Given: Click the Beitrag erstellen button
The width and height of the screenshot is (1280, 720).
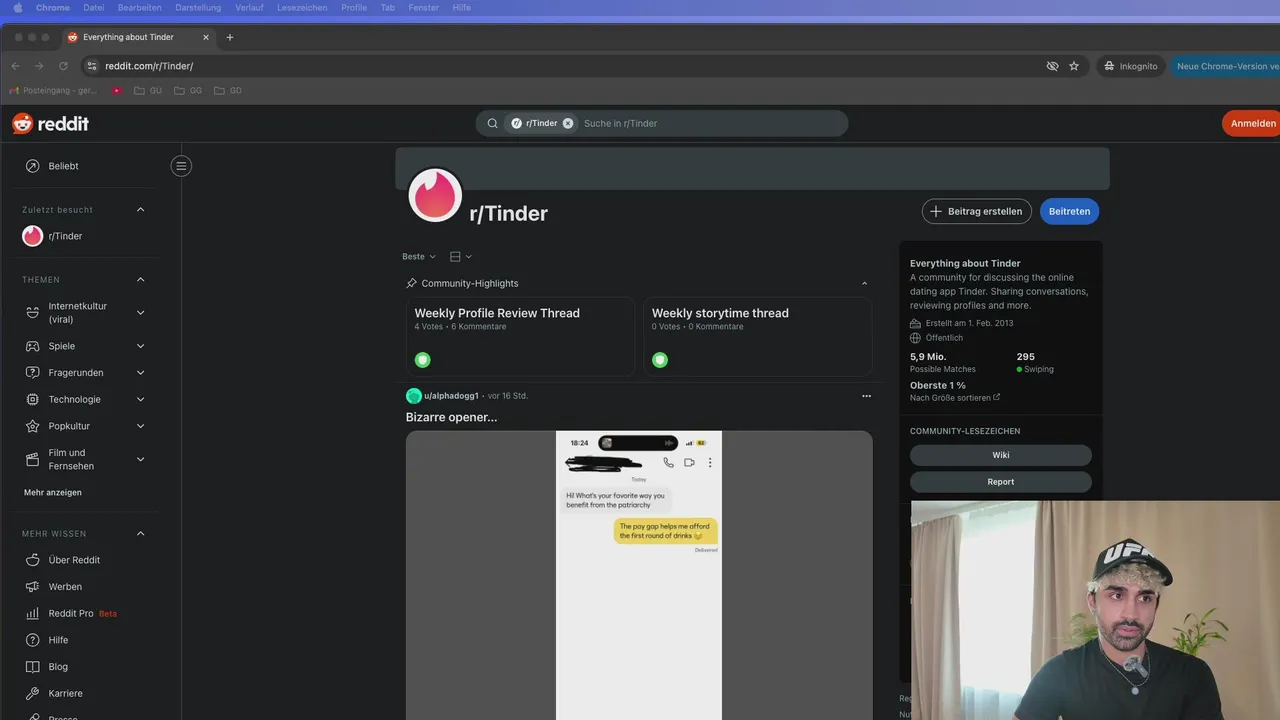Looking at the screenshot, I should pyautogui.click(x=976, y=211).
